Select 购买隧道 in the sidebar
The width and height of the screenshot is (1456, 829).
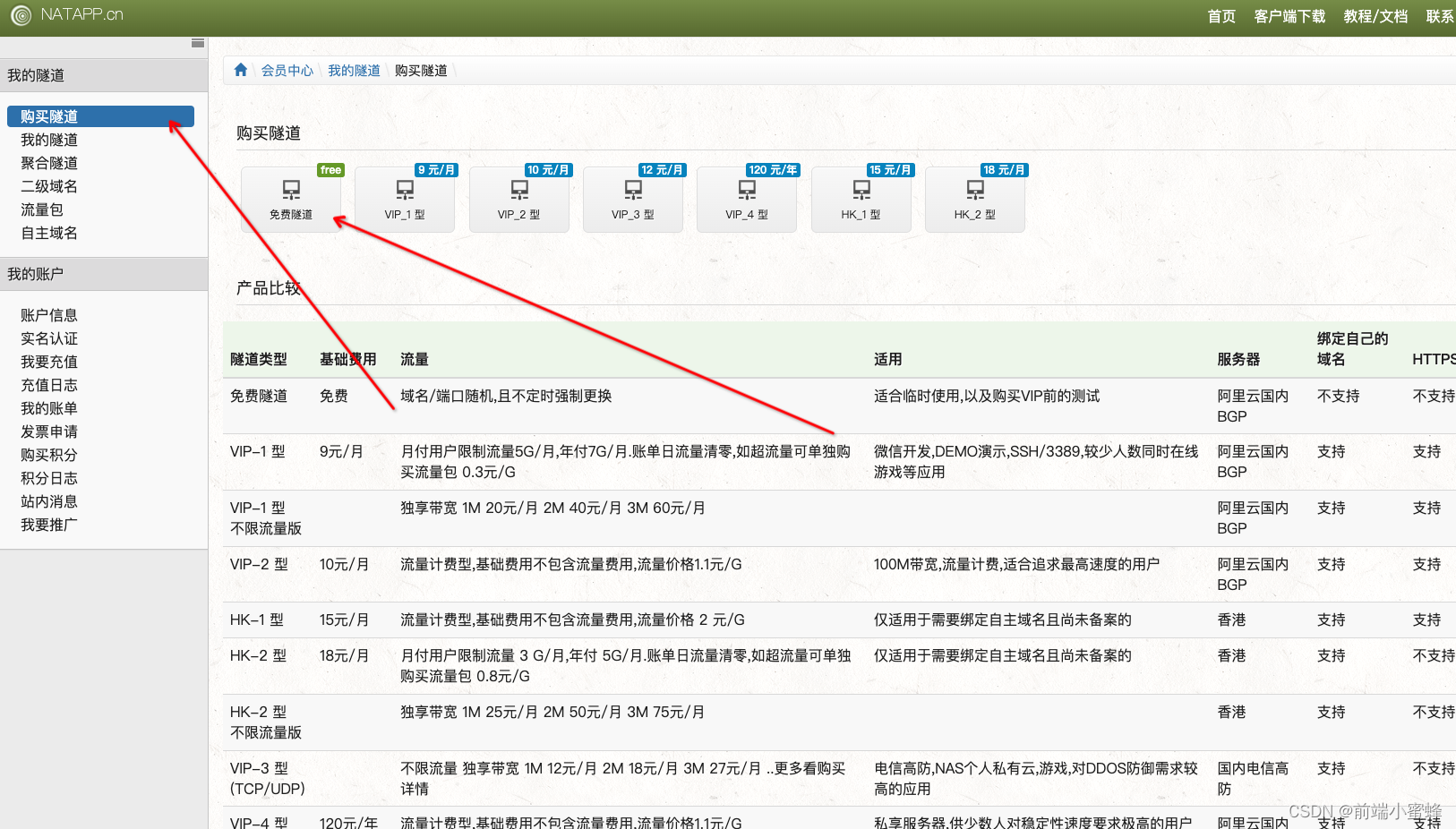click(100, 116)
